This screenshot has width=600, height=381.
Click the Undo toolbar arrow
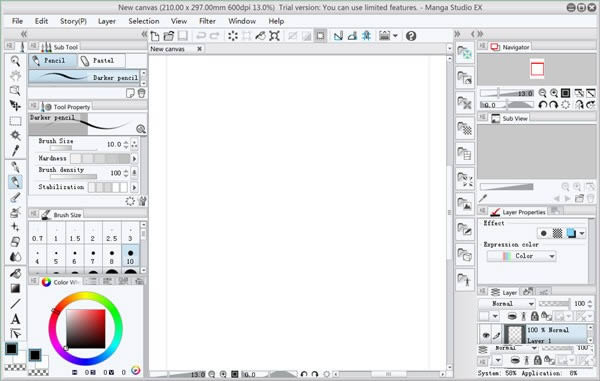[201, 36]
